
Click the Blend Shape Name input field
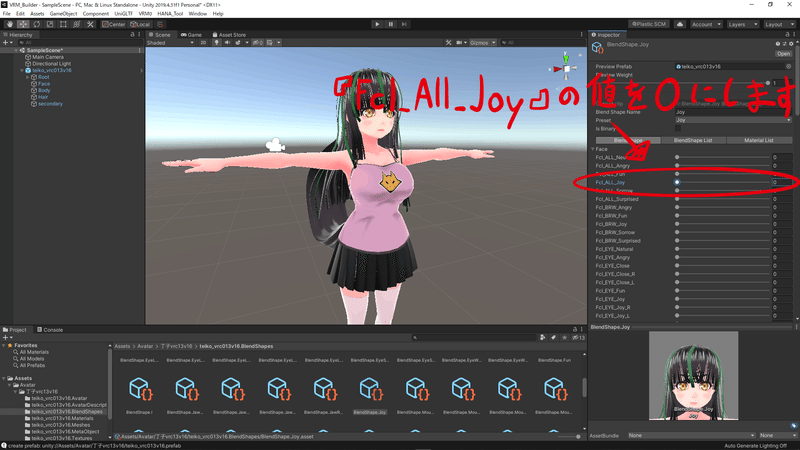click(x=733, y=112)
